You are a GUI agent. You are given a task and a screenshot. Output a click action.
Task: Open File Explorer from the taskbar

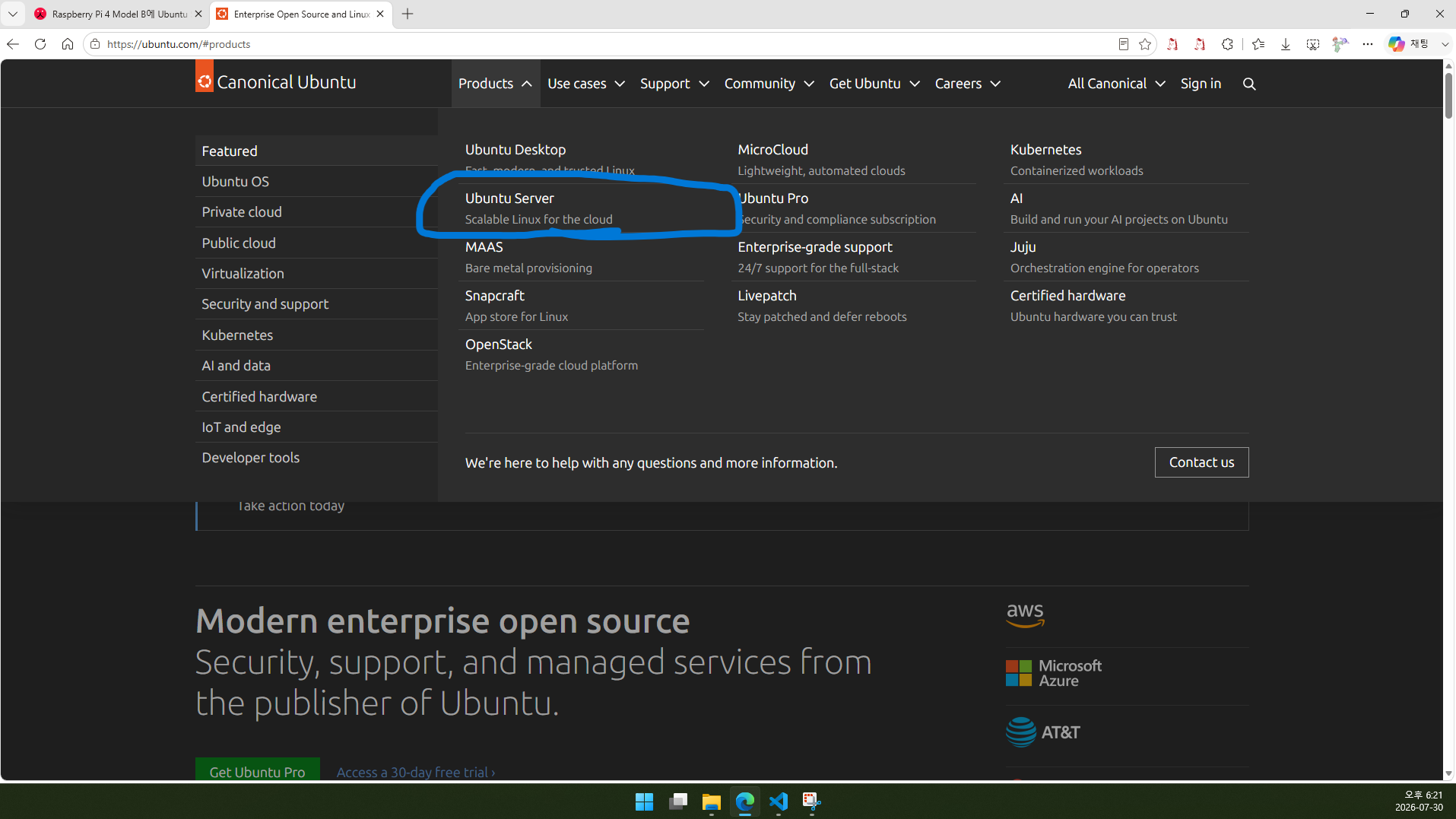coord(711,802)
